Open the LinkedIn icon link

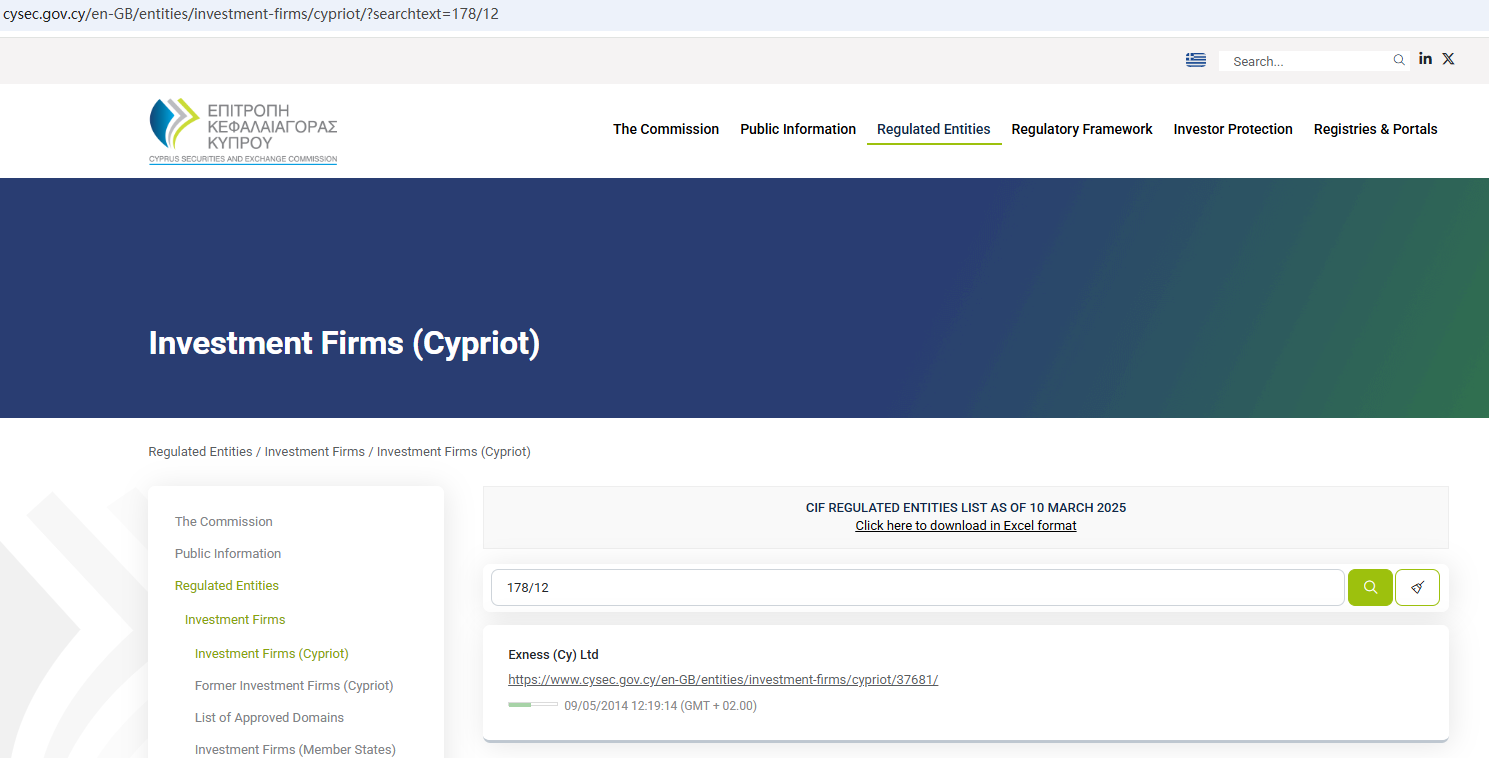point(1425,59)
